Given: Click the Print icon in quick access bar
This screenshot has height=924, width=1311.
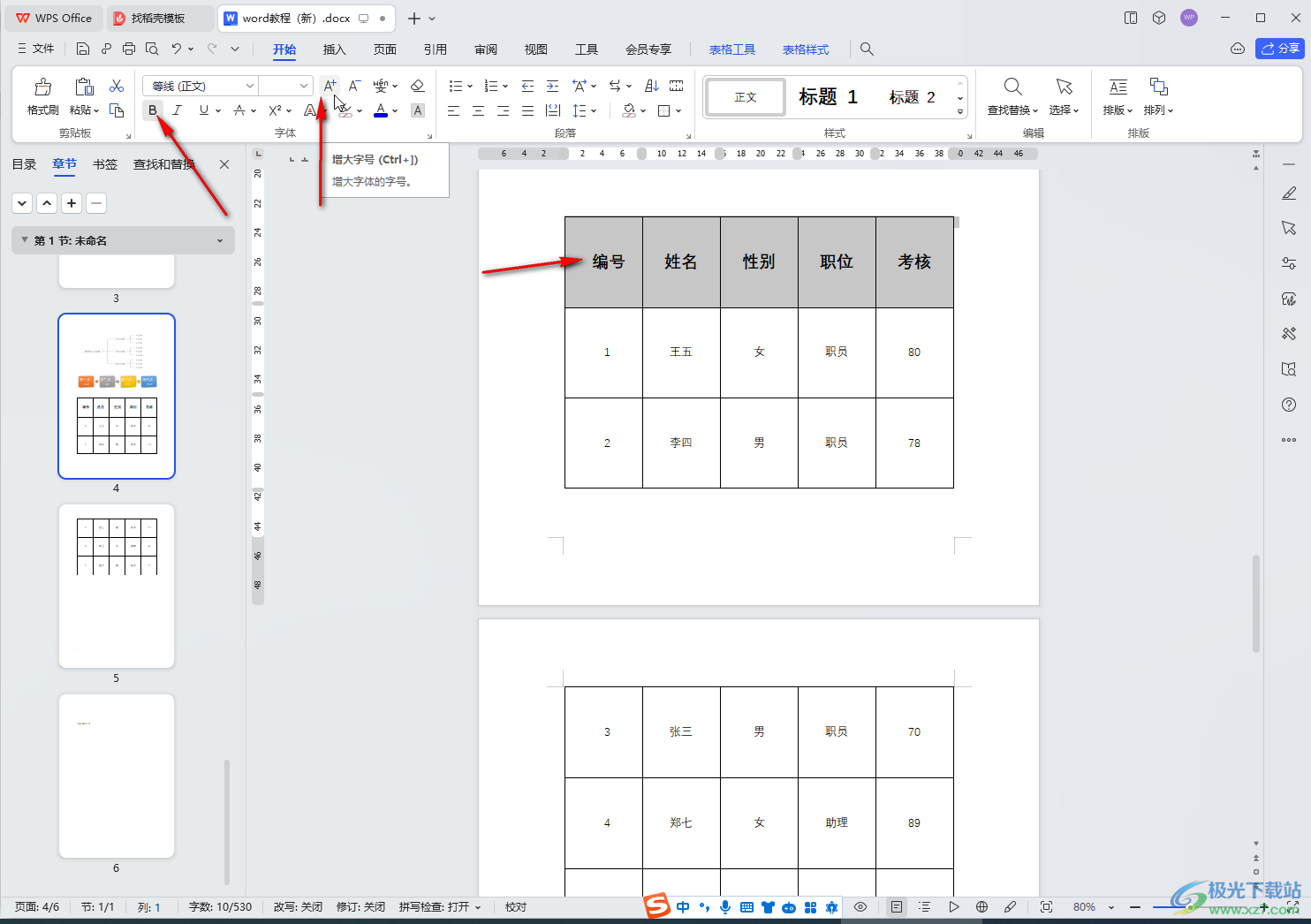Looking at the screenshot, I should coord(129,49).
